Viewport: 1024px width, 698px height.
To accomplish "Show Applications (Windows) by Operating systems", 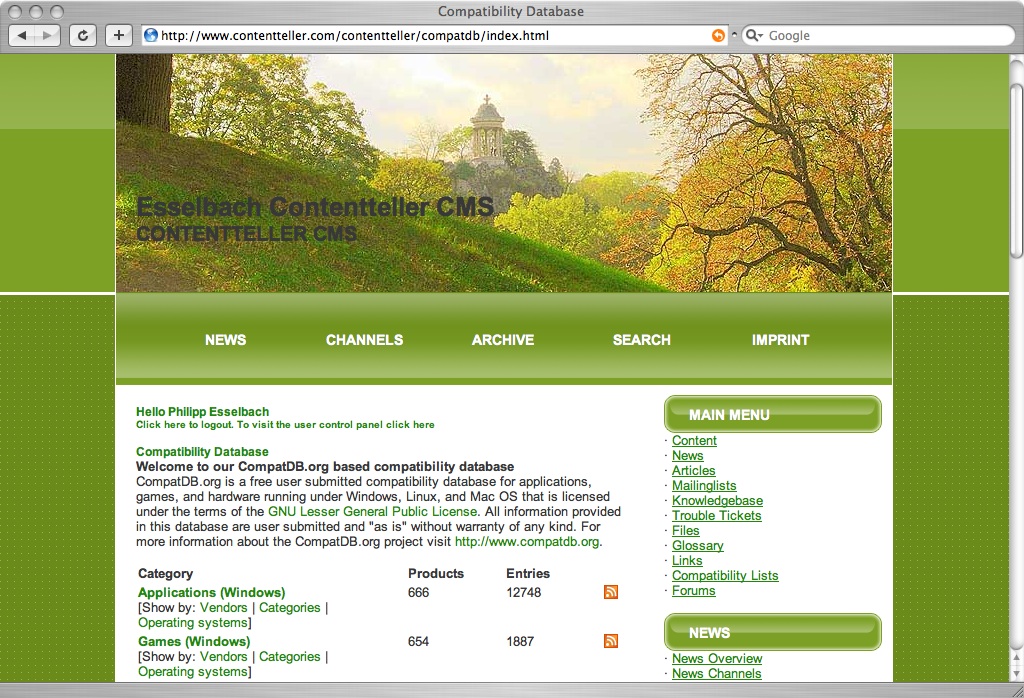I will click(x=193, y=623).
